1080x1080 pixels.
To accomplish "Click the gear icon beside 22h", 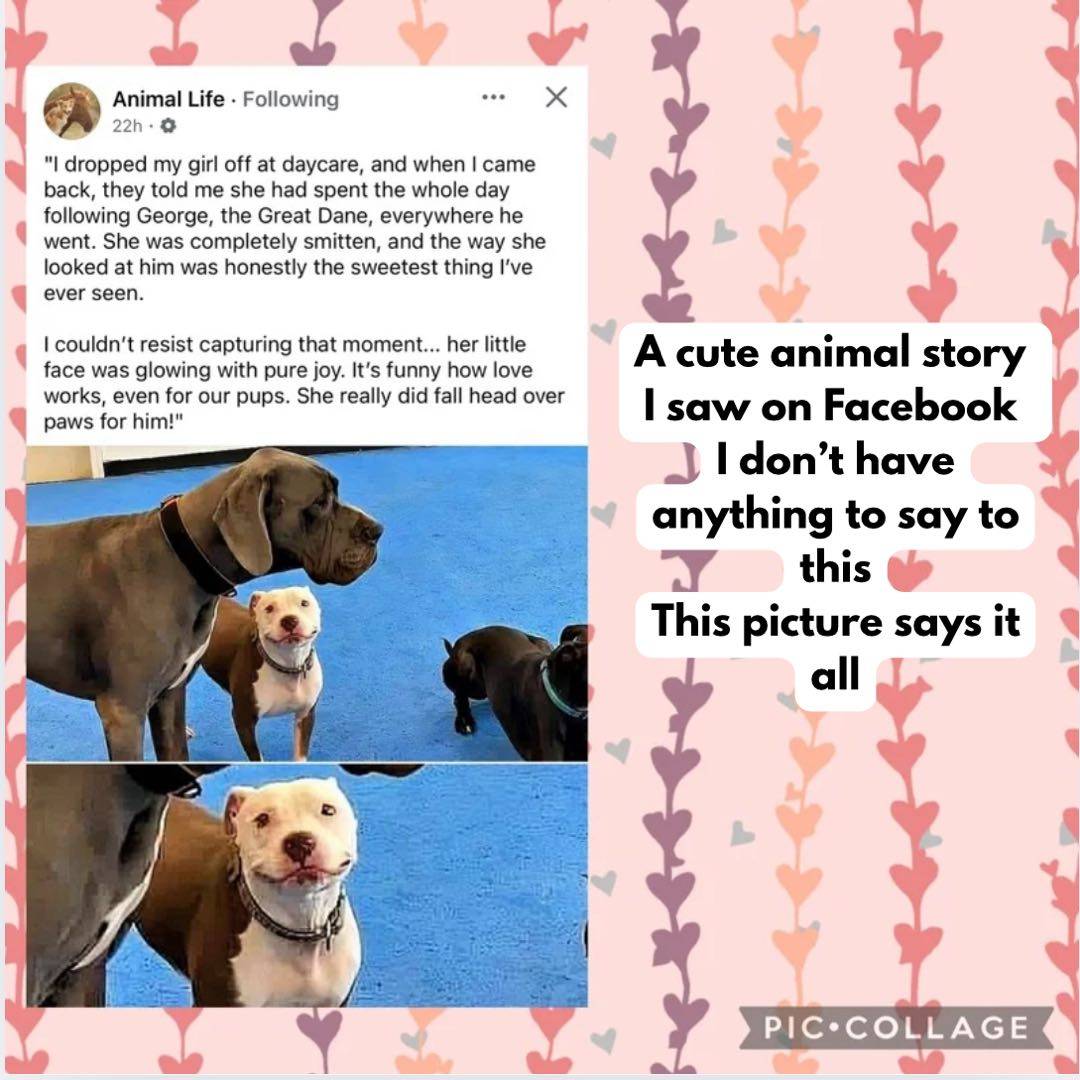I will pos(168,125).
